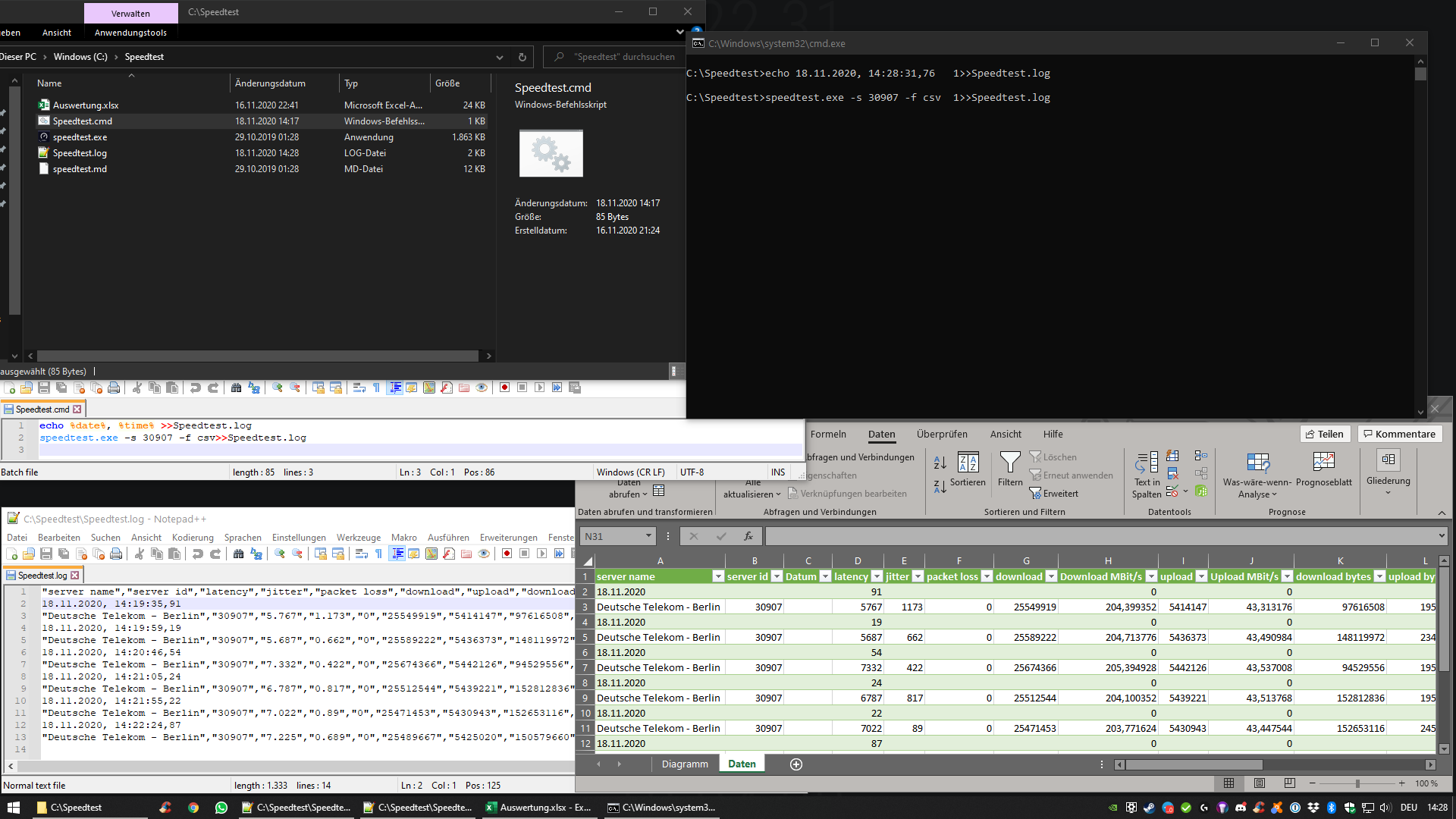Click the Print icon in Speedtest.cmd editor toolbar
The width and height of the screenshot is (1456, 819).
(114, 388)
